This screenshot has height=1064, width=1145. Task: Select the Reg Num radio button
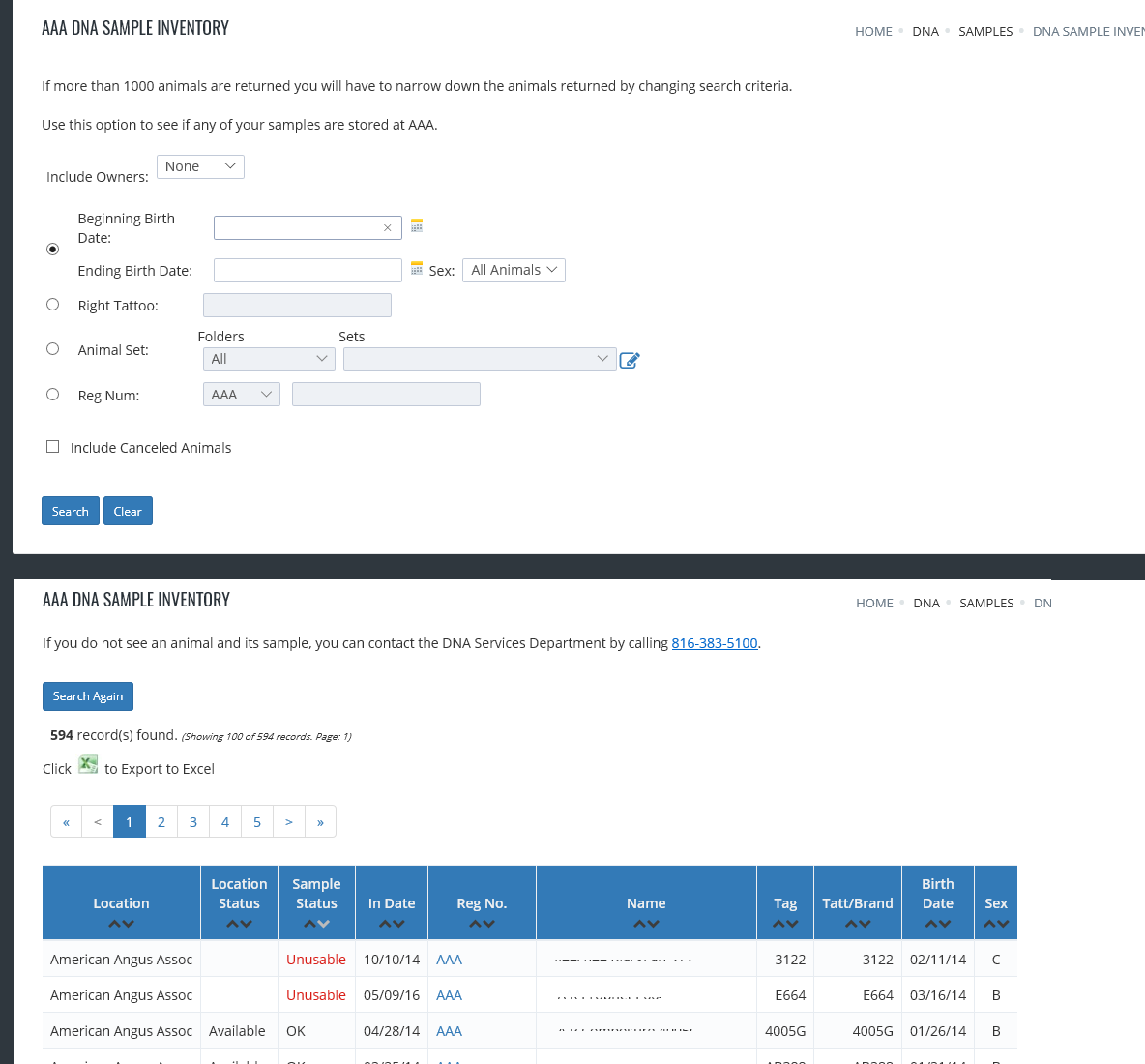(x=52, y=395)
